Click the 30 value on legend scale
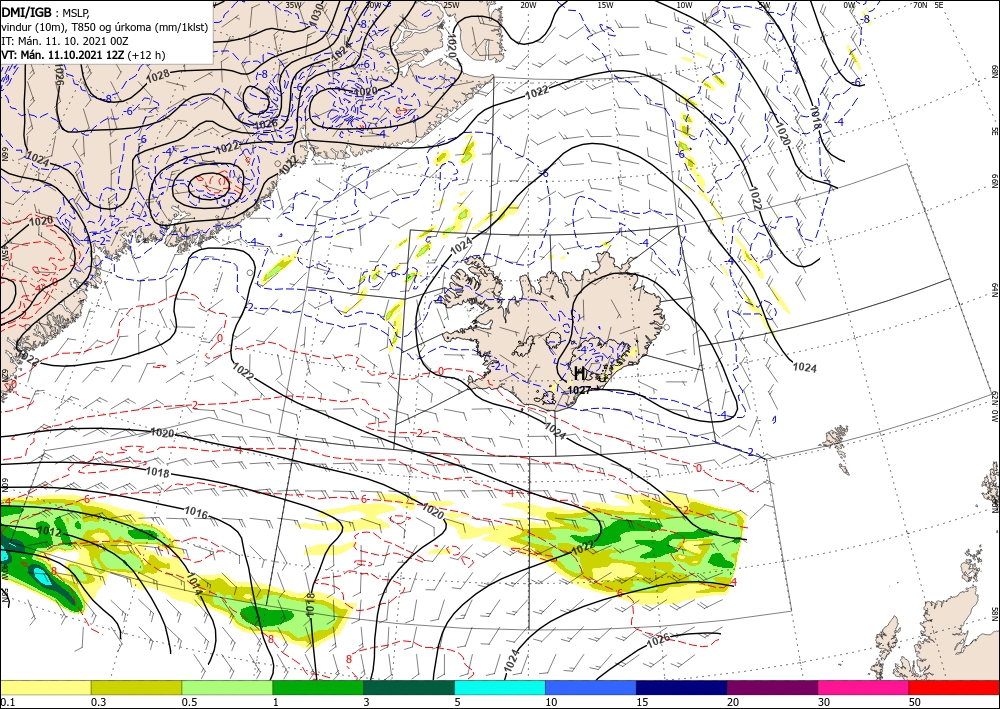Image resolution: width=1000 pixels, height=709 pixels. (x=824, y=702)
